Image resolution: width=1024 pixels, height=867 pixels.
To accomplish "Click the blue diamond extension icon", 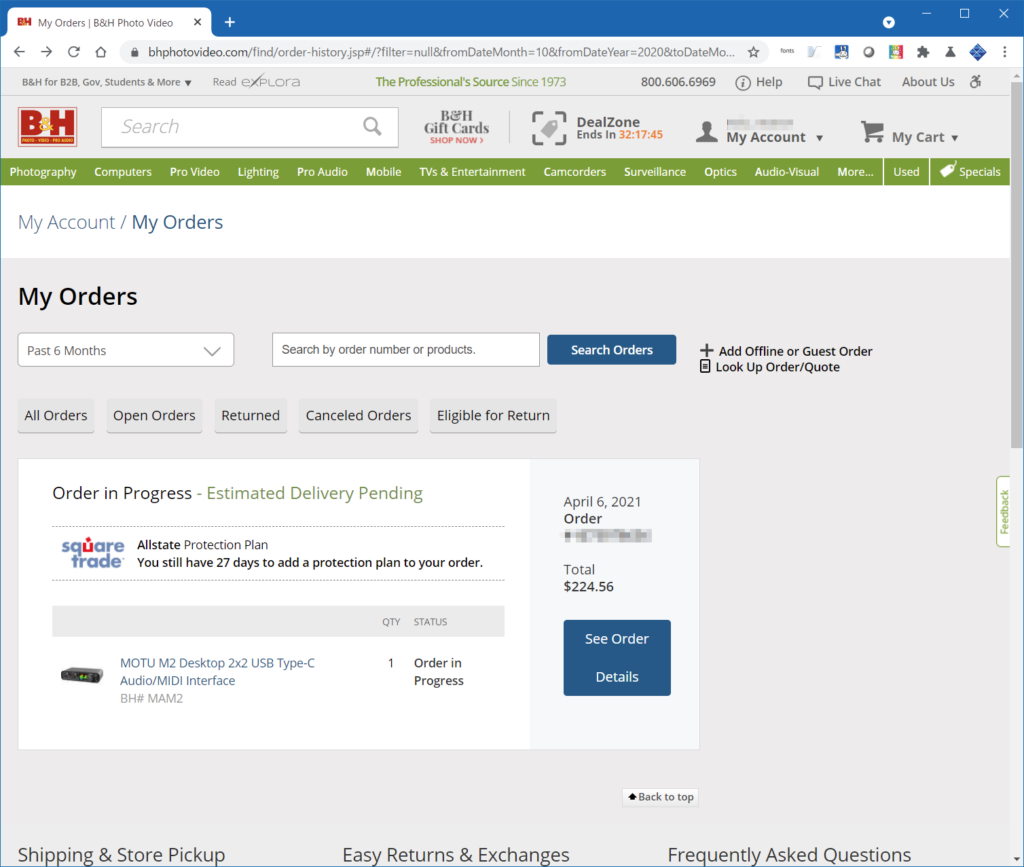I will pos(978,52).
